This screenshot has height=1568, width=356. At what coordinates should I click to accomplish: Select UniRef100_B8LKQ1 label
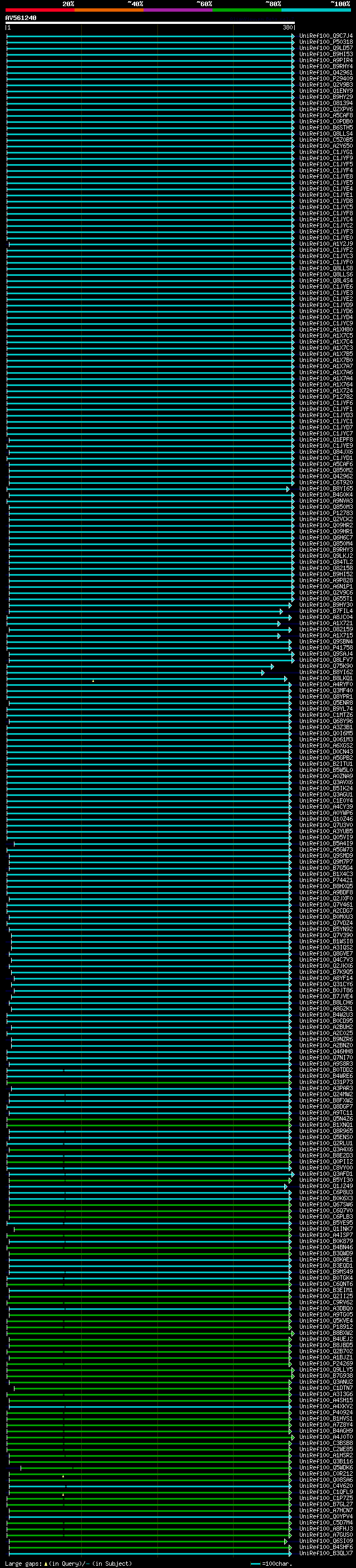[325, 678]
